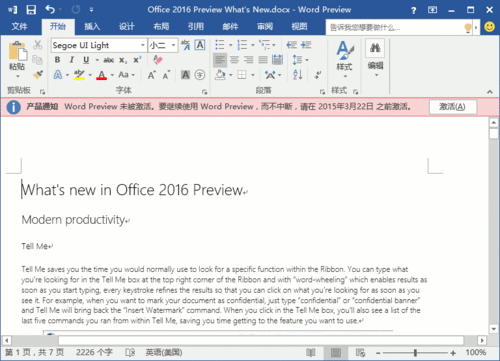Screen dimensions: 500x361
Task: Switch to the 插入 Insert tab
Action: coord(92,26)
